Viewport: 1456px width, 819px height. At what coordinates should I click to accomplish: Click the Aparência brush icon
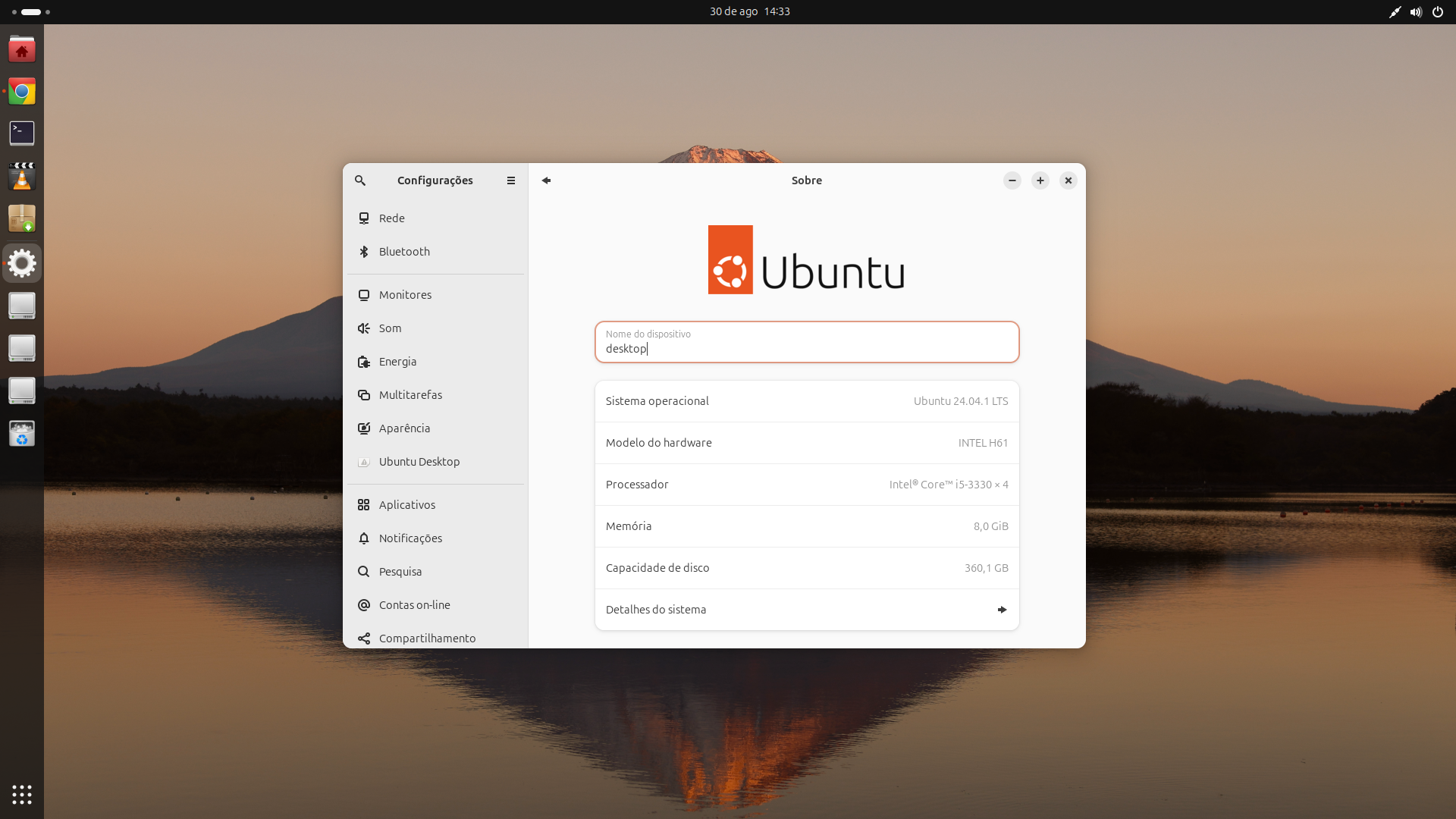point(364,428)
